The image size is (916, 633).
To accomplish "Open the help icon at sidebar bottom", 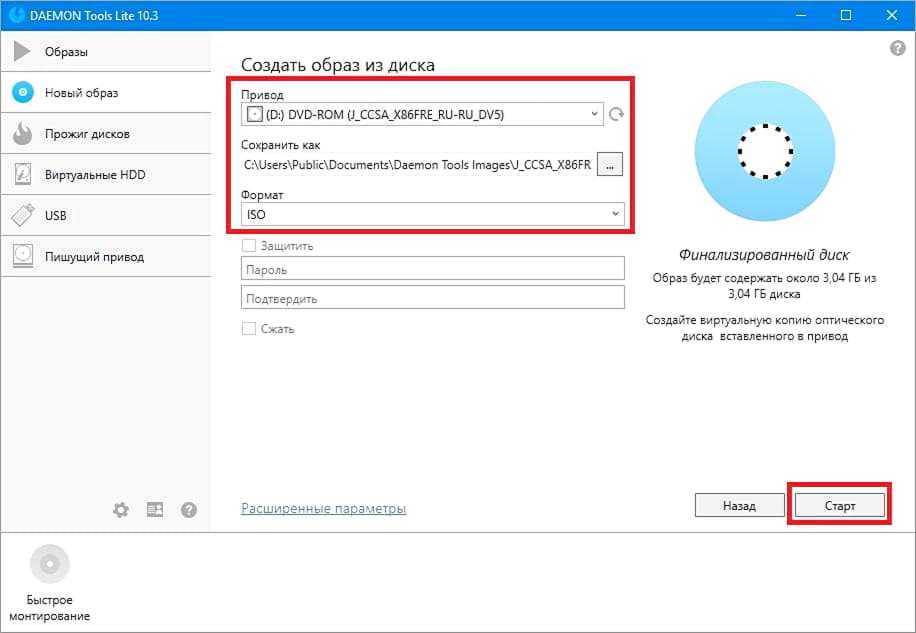I will [x=189, y=510].
